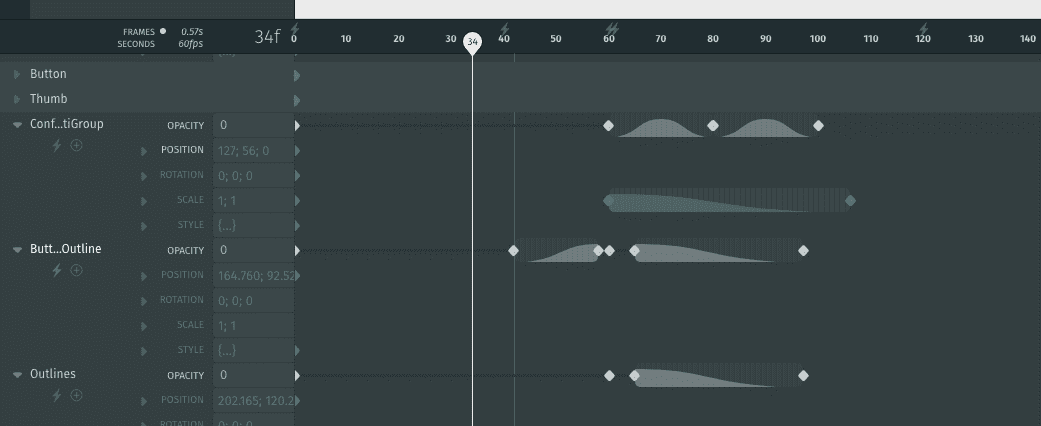Add property via plus icon under Butt...Outline
Image resolution: width=1041 pixels, height=426 pixels.
pos(76,270)
